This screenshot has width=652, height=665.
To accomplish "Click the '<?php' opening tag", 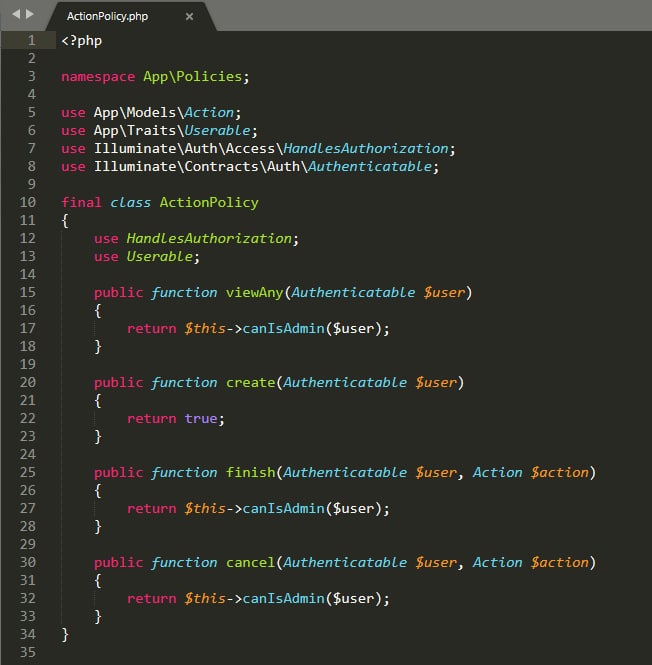I will click(81, 41).
